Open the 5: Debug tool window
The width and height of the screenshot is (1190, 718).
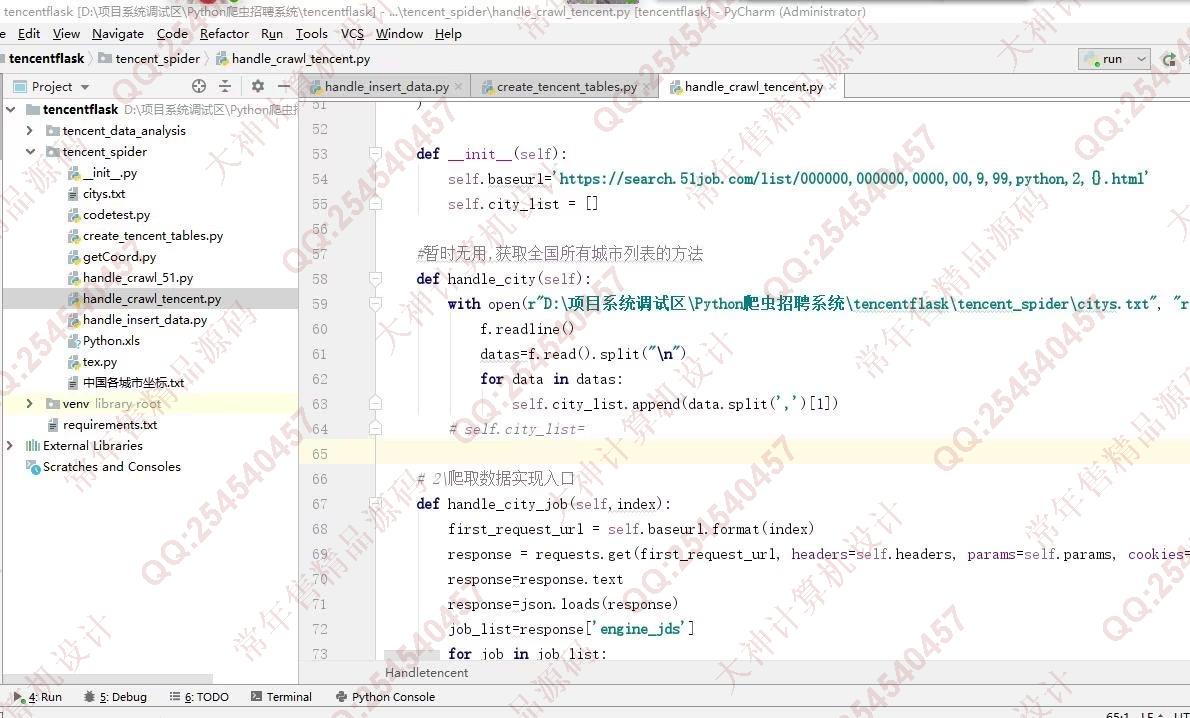115,697
